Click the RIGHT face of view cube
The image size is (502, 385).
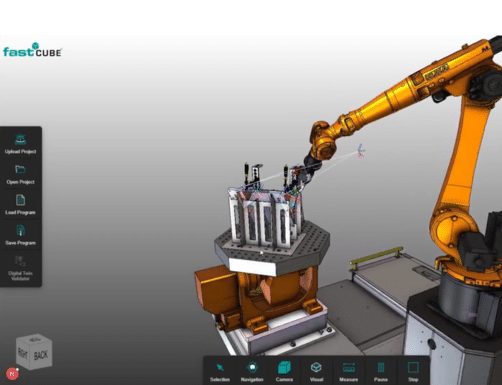click(23, 353)
